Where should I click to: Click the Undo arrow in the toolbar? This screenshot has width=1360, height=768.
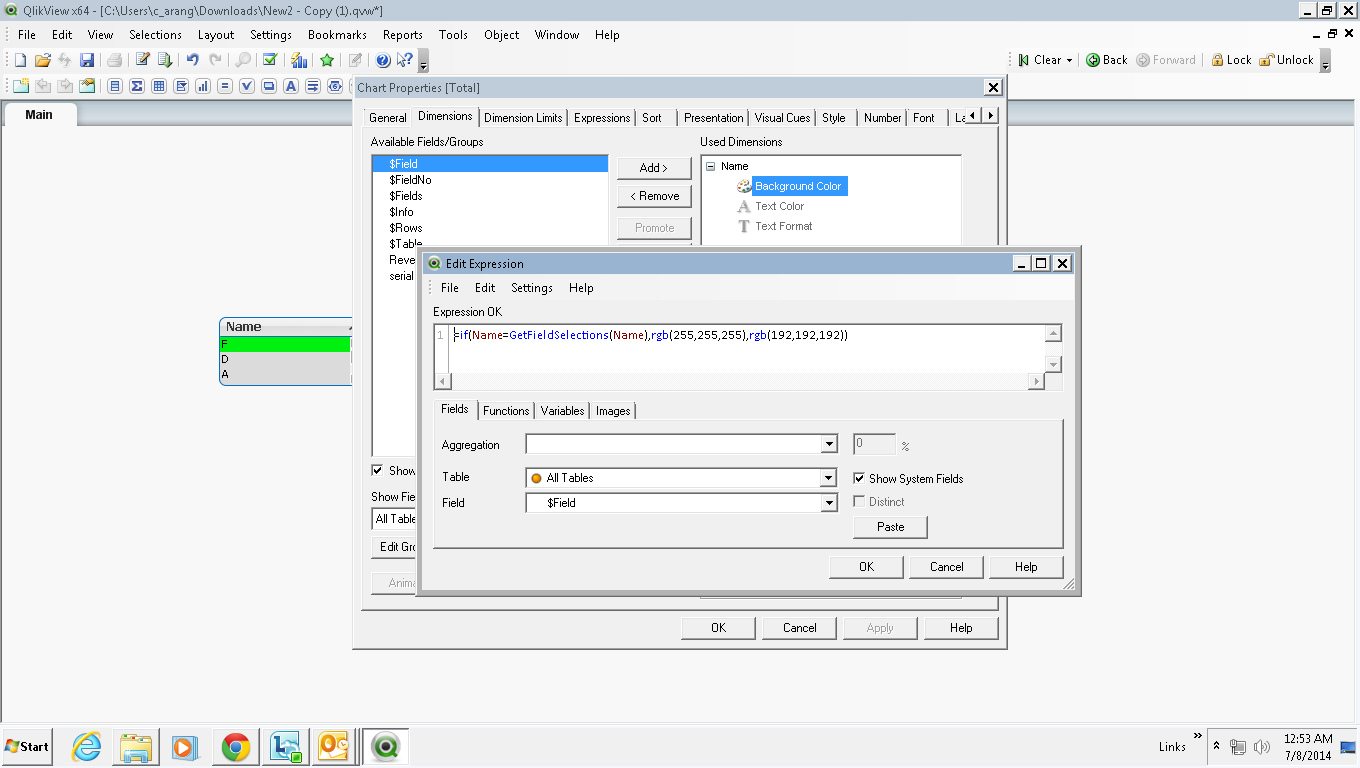pyautogui.click(x=193, y=60)
